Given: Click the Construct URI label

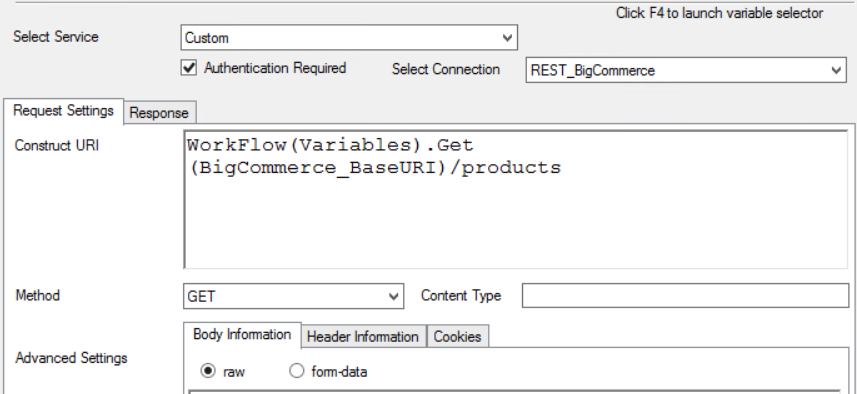Looking at the screenshot, I should pyautogui.click(x=57, y=145).
